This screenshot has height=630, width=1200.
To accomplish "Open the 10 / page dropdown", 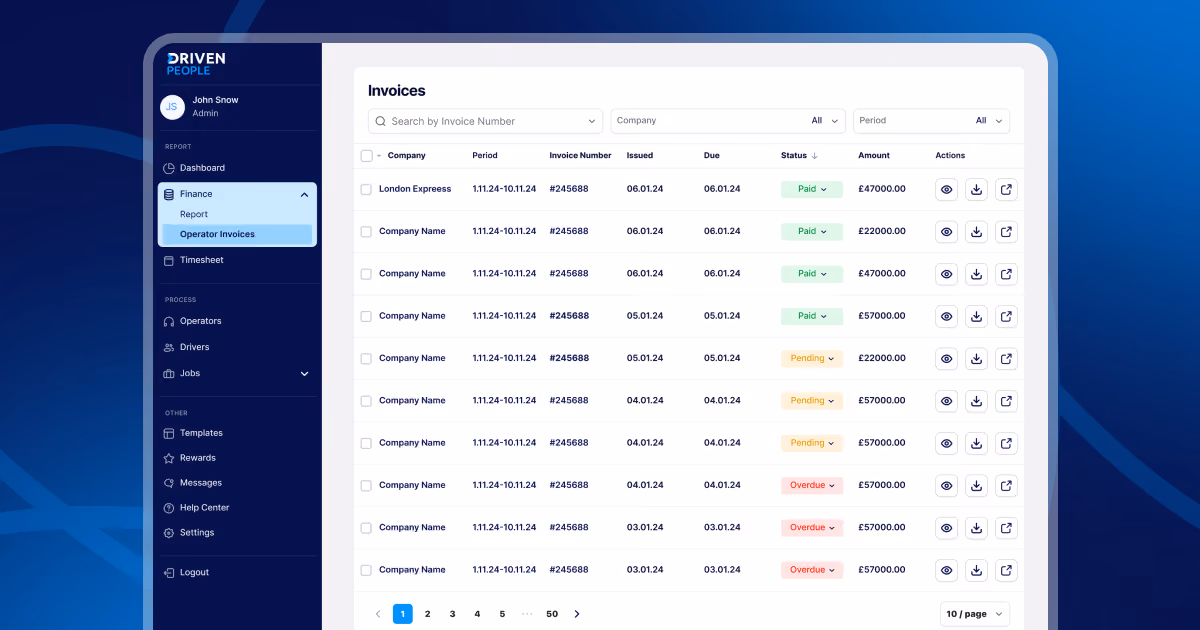I will (975, 614).
